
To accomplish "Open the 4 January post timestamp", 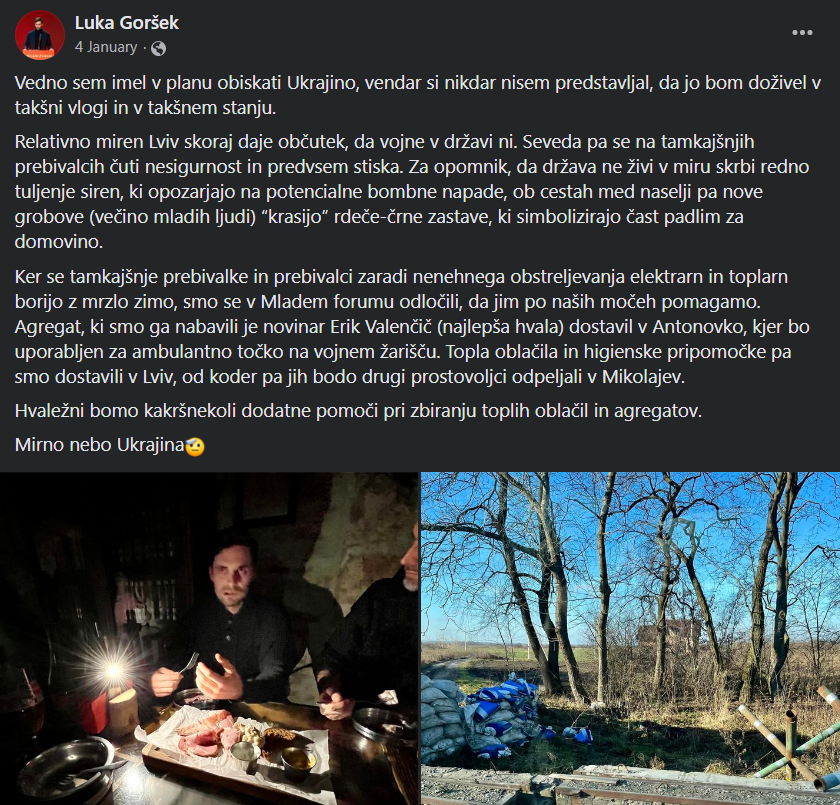I will point(106,47).
